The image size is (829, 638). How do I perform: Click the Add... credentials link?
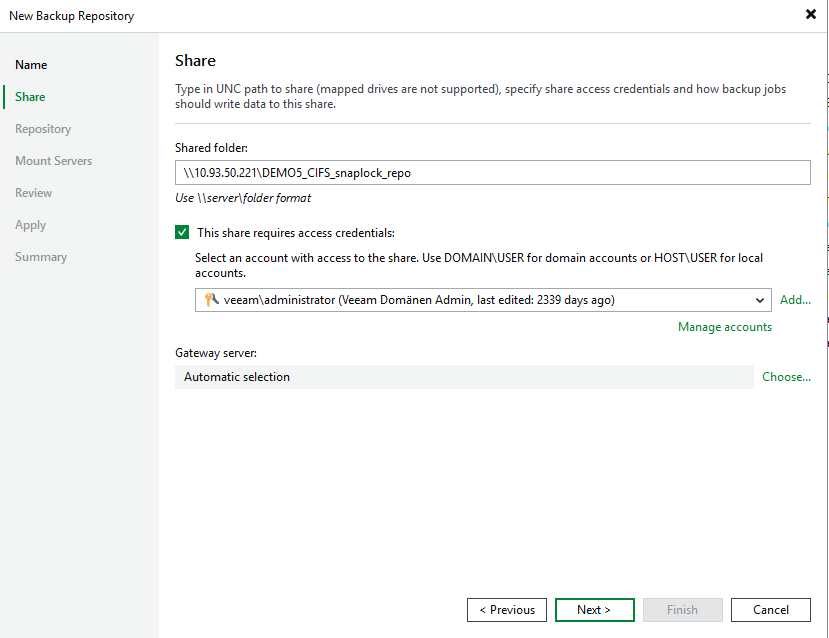click(795, 300)
